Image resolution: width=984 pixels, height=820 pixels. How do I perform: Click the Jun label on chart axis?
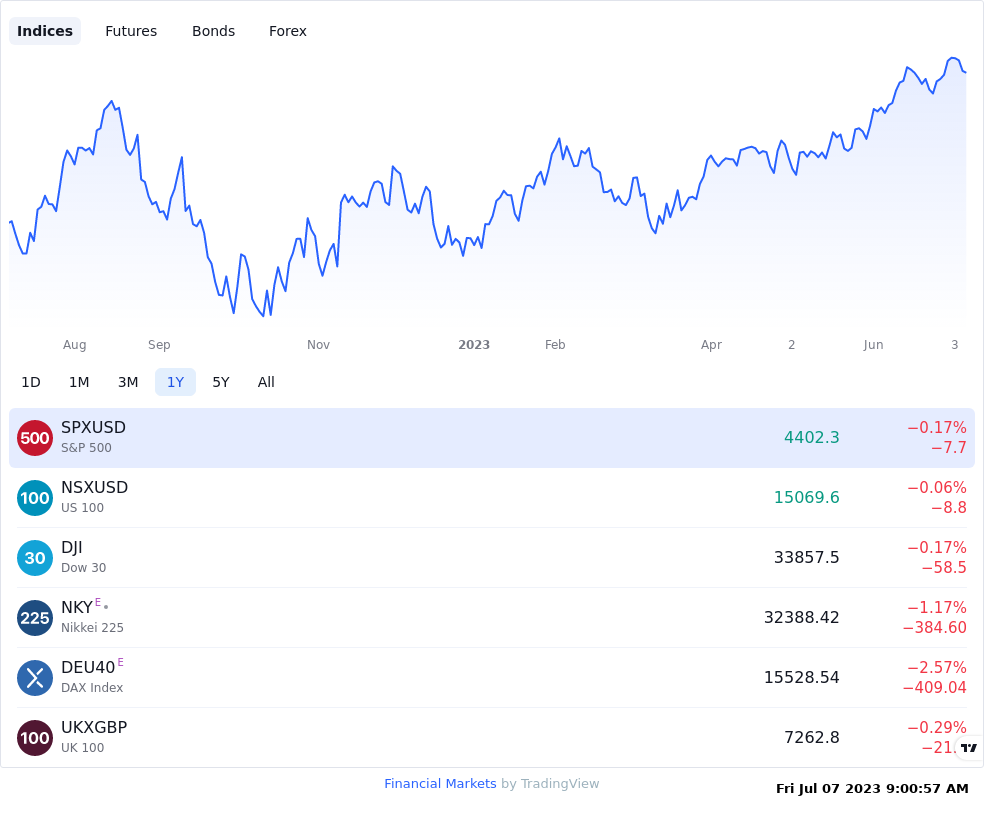point(873,344)
